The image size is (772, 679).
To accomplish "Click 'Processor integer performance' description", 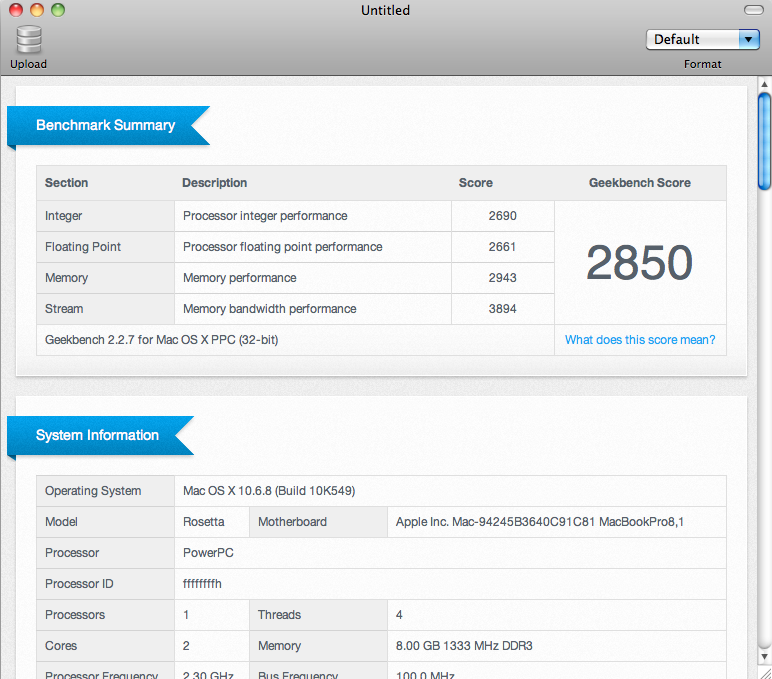I will pyautogui.click(x=265, y=216).
